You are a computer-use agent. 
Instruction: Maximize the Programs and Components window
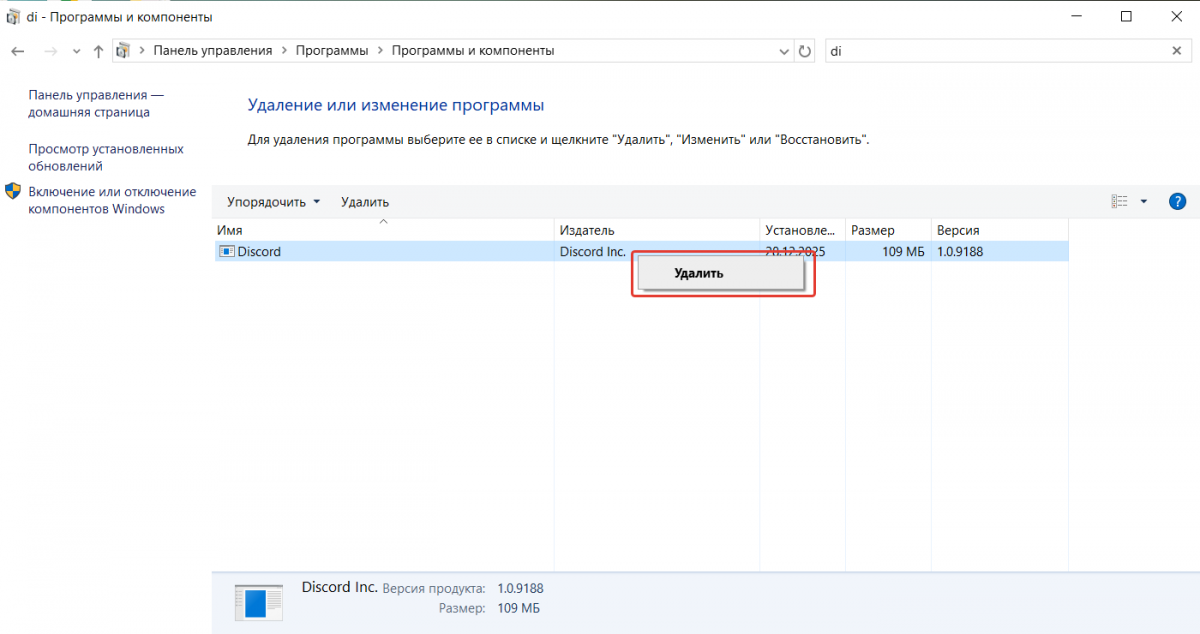click(x=1126, y=17)
